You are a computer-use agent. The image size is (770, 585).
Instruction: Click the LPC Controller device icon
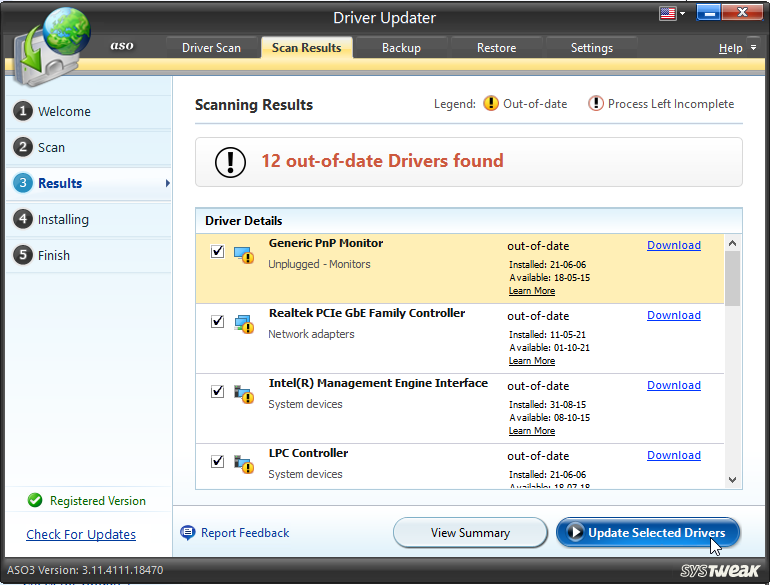coord(244,463)
